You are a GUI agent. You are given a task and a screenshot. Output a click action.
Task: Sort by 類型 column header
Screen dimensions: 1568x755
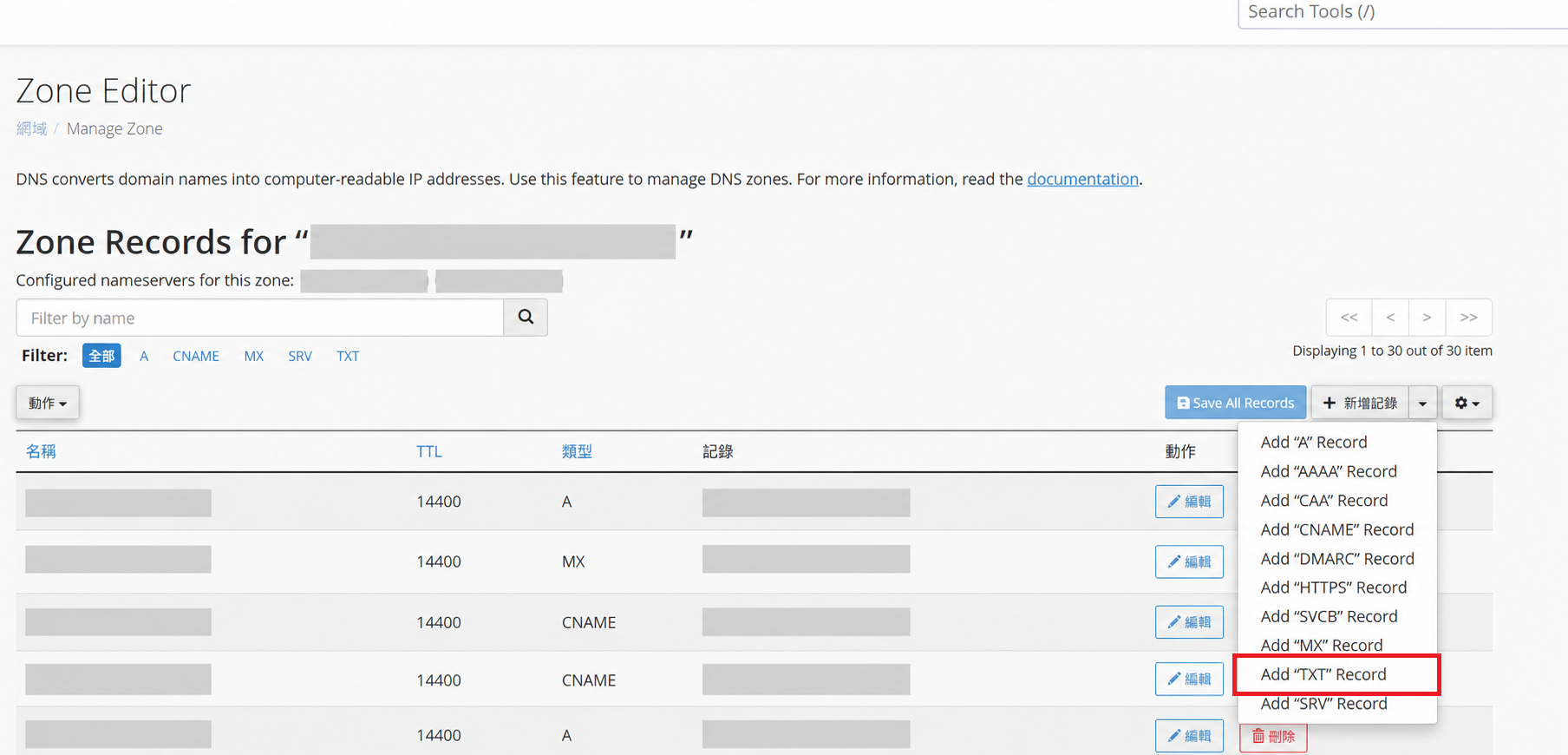[x=577, y=451]
